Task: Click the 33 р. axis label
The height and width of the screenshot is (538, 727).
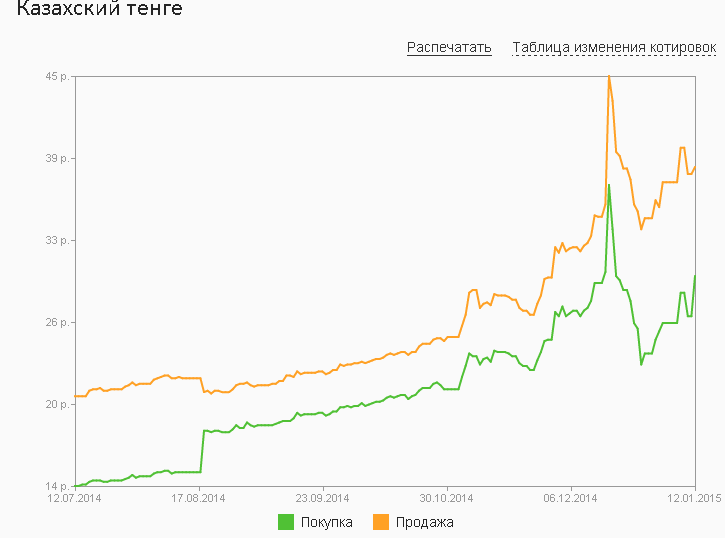Action: pos(57,240)
